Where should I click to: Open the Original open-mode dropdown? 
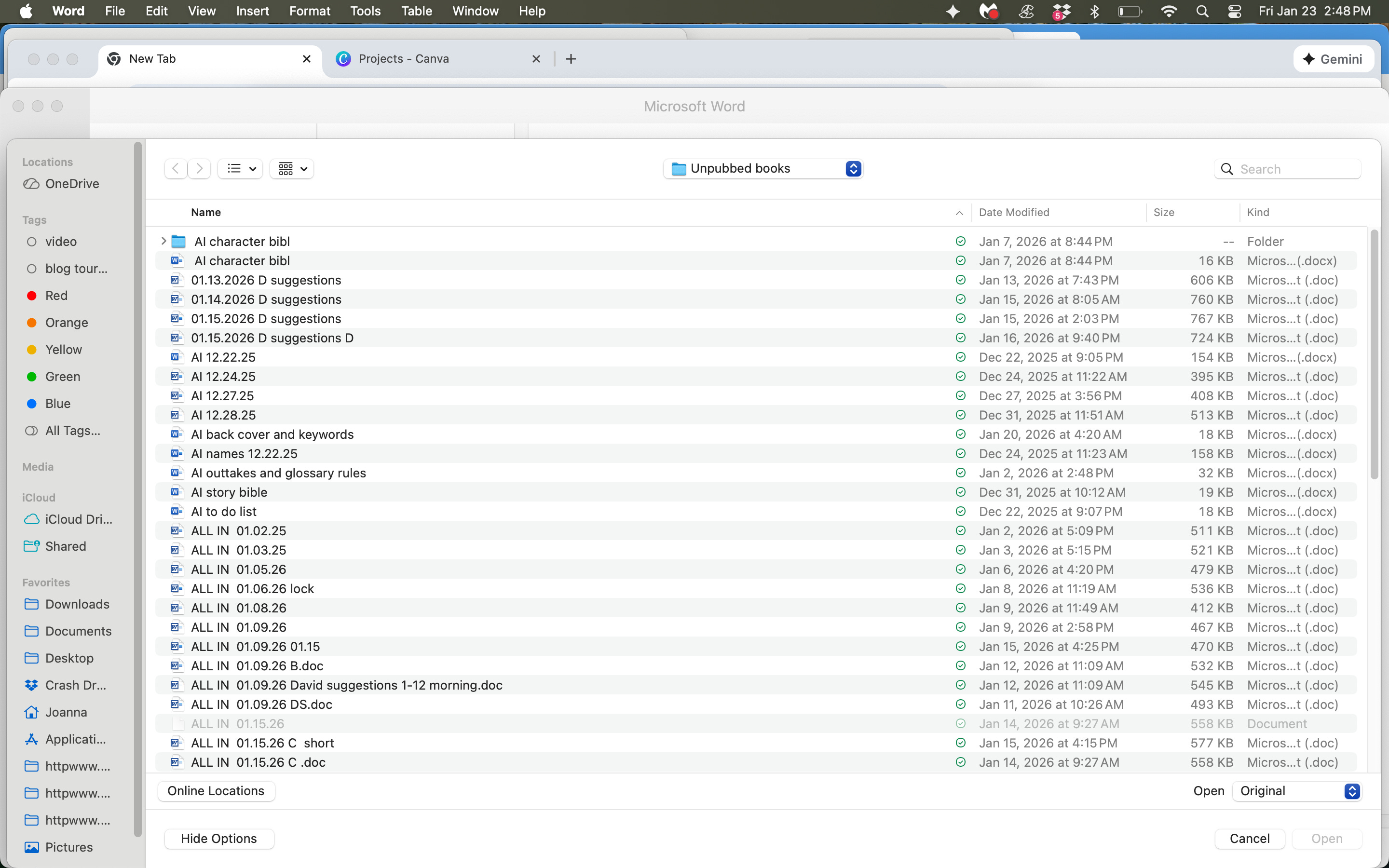pyautogui.click(x=1298, y=791)
